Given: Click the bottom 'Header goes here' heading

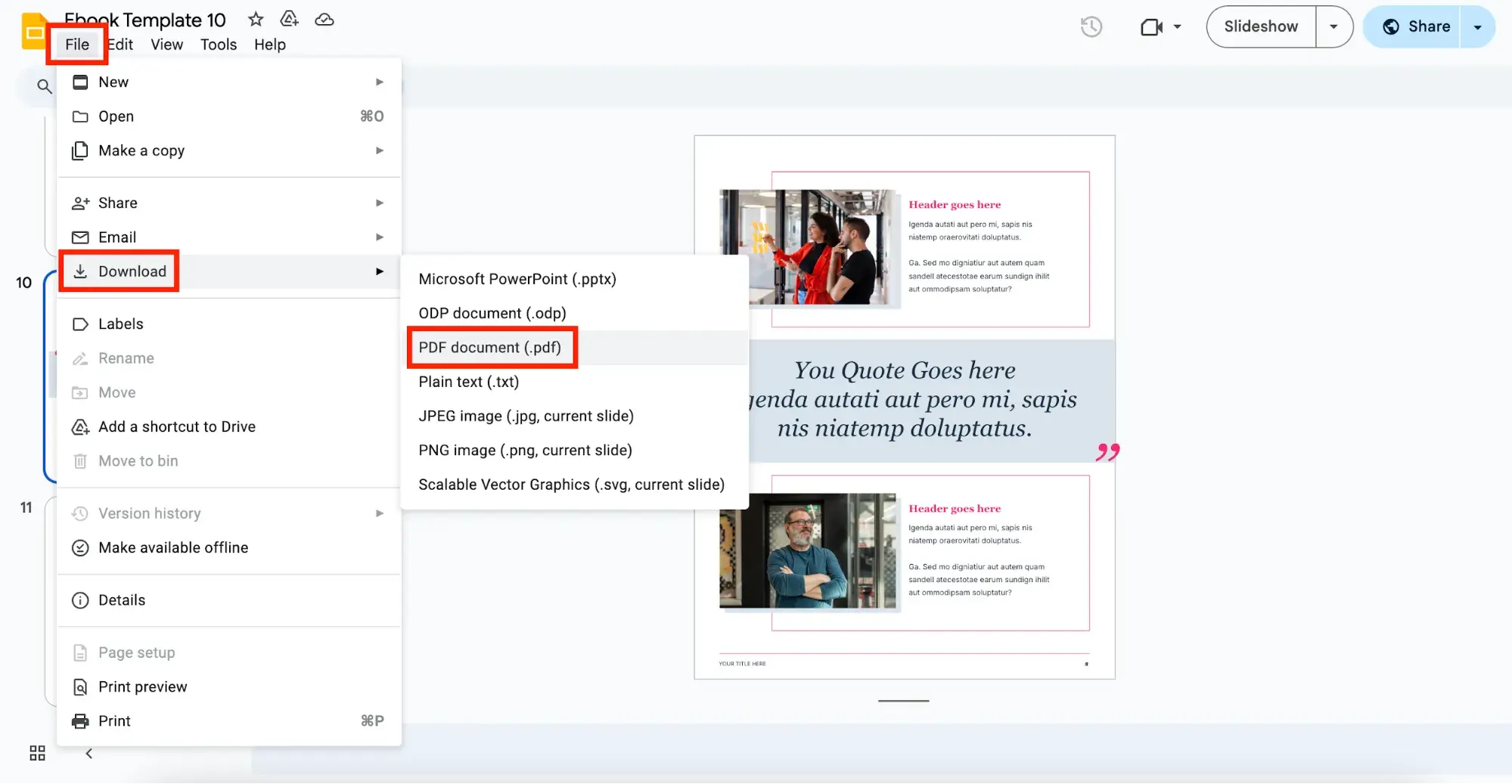Looking at the screenshot, I should [x=955, y=509].
